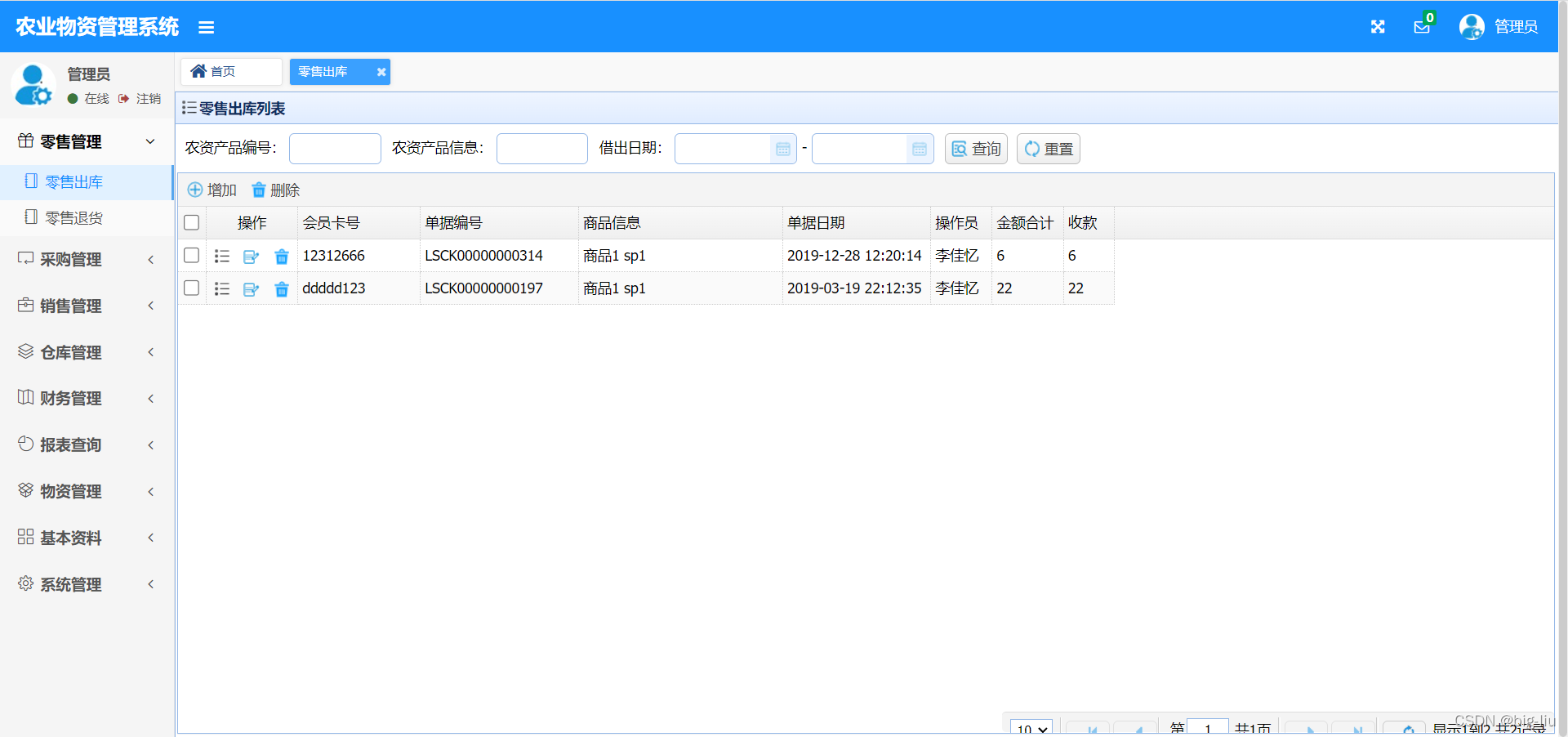This screenshot has height=737, width=1568.
Task: Focus the 农资产品编号 input field
Action: coord(335,149)
